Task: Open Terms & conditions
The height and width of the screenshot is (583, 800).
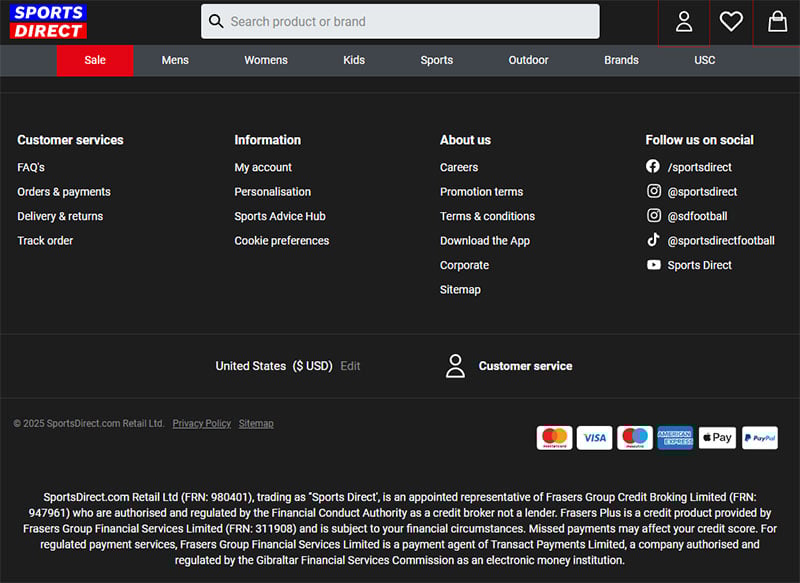Action: pos(487,216)
